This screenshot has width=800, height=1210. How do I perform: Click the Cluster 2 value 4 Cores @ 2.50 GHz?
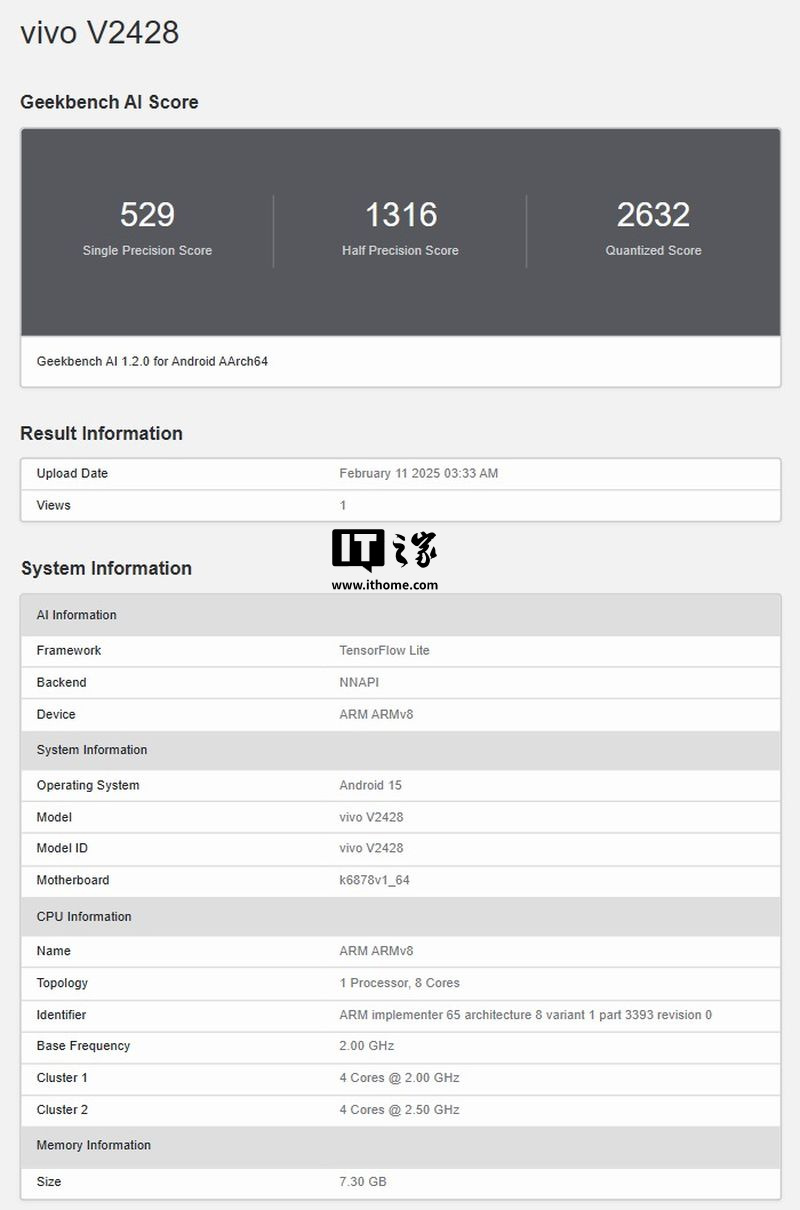399,1109
